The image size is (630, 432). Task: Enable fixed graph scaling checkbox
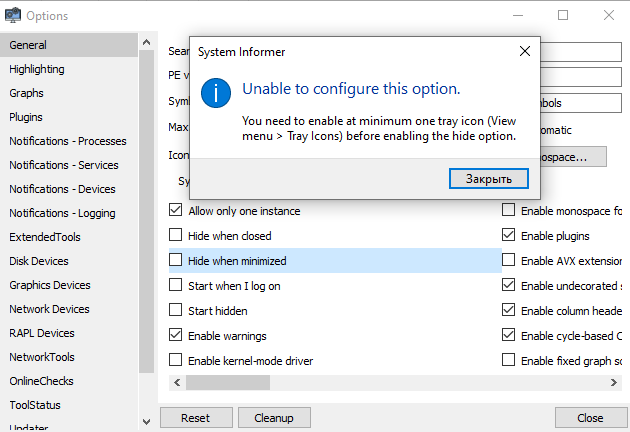pos(509,360)
